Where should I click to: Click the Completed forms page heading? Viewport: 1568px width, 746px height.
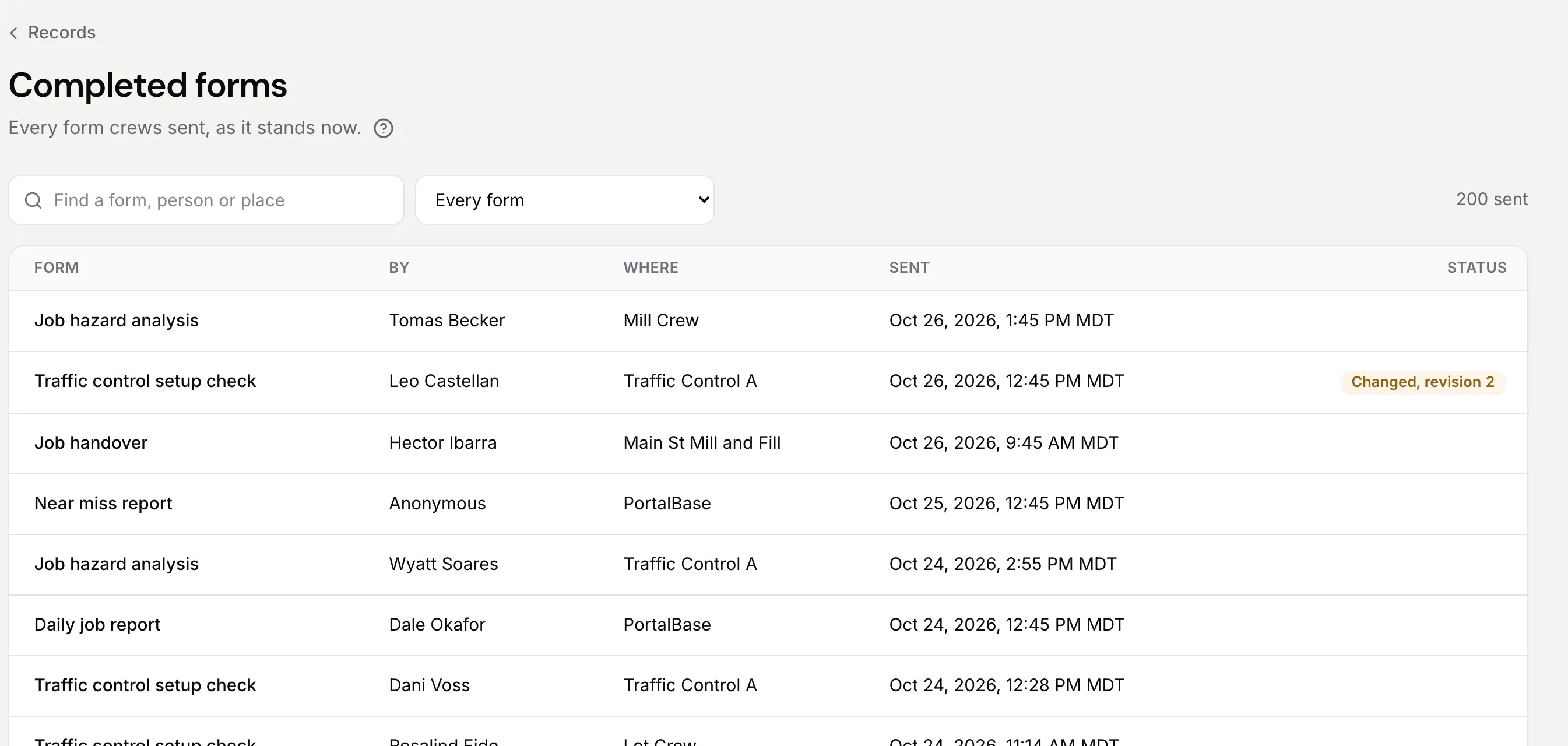148,85
